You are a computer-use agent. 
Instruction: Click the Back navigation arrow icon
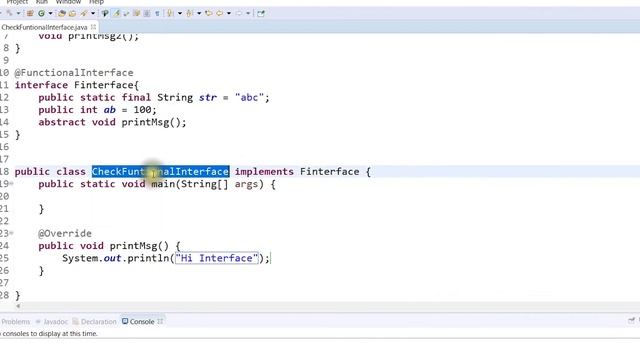220,13
